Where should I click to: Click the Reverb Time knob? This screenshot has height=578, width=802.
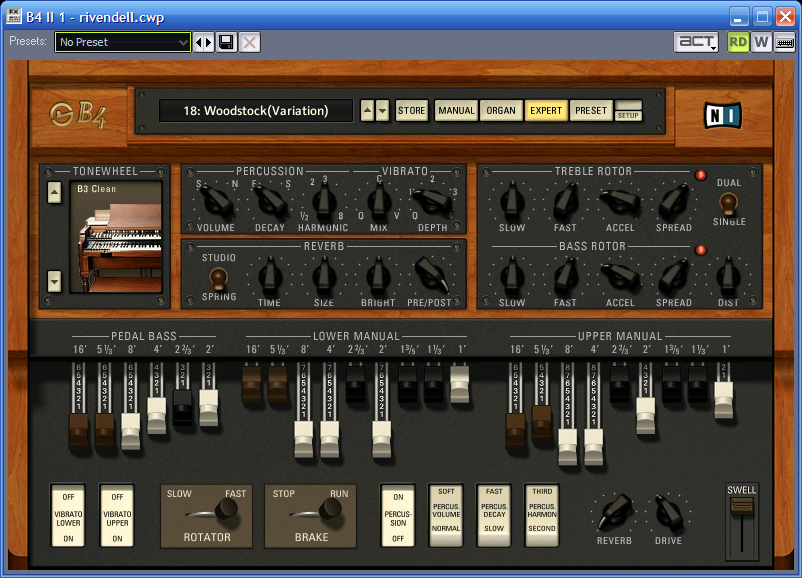tap(270, 276)
